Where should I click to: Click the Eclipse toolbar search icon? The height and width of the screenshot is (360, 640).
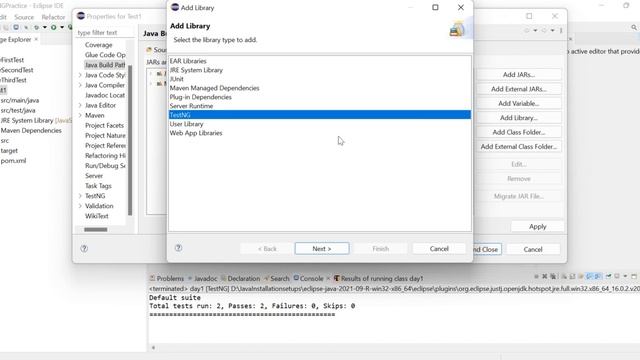click(634, 27)
